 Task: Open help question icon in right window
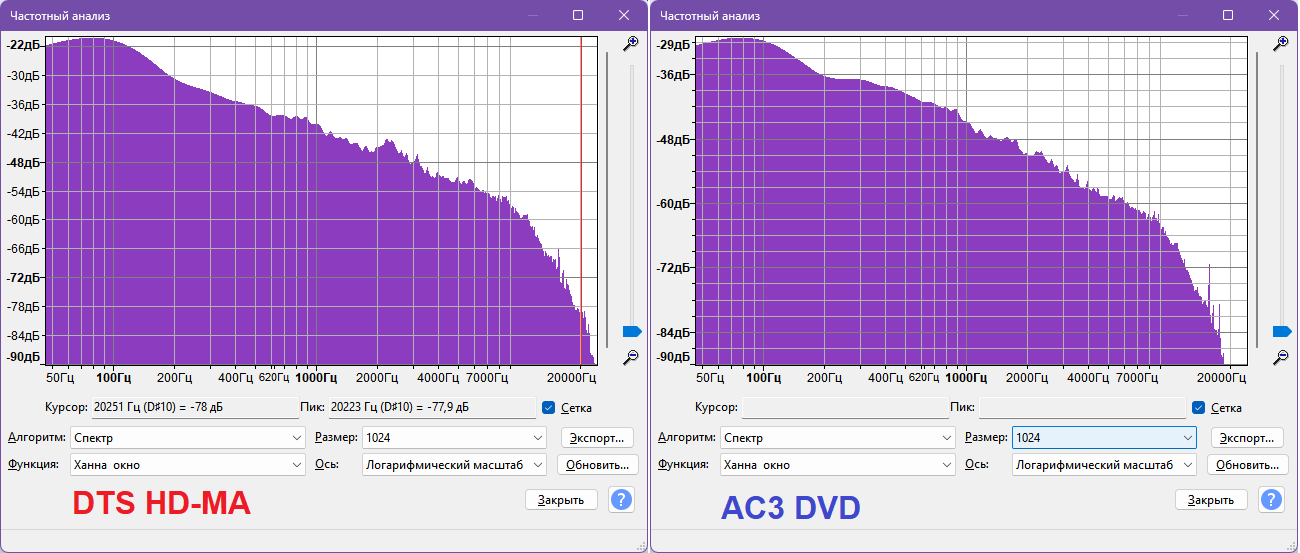1271,499
